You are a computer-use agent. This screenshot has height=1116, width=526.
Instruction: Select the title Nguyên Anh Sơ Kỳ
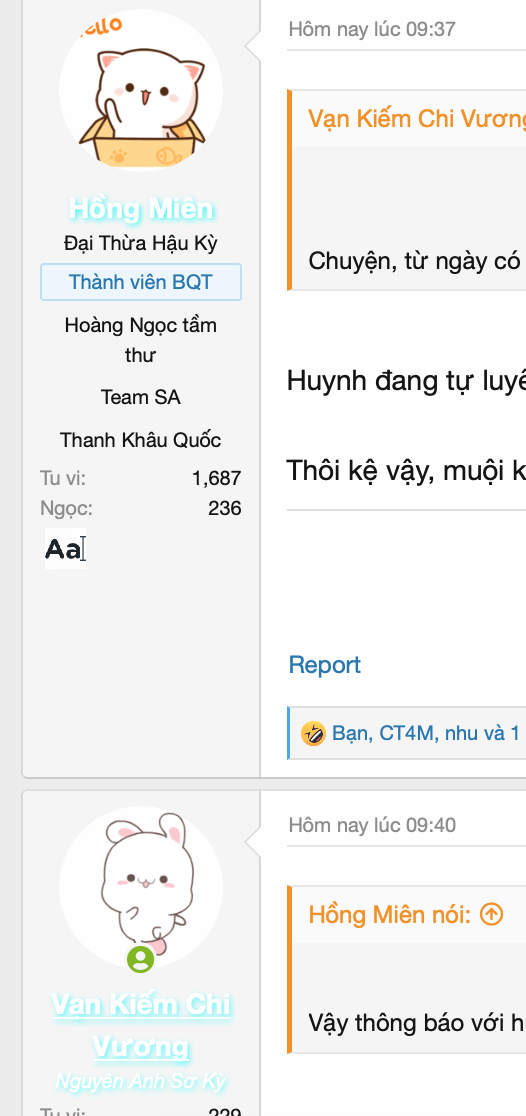tap(141, 1082)
